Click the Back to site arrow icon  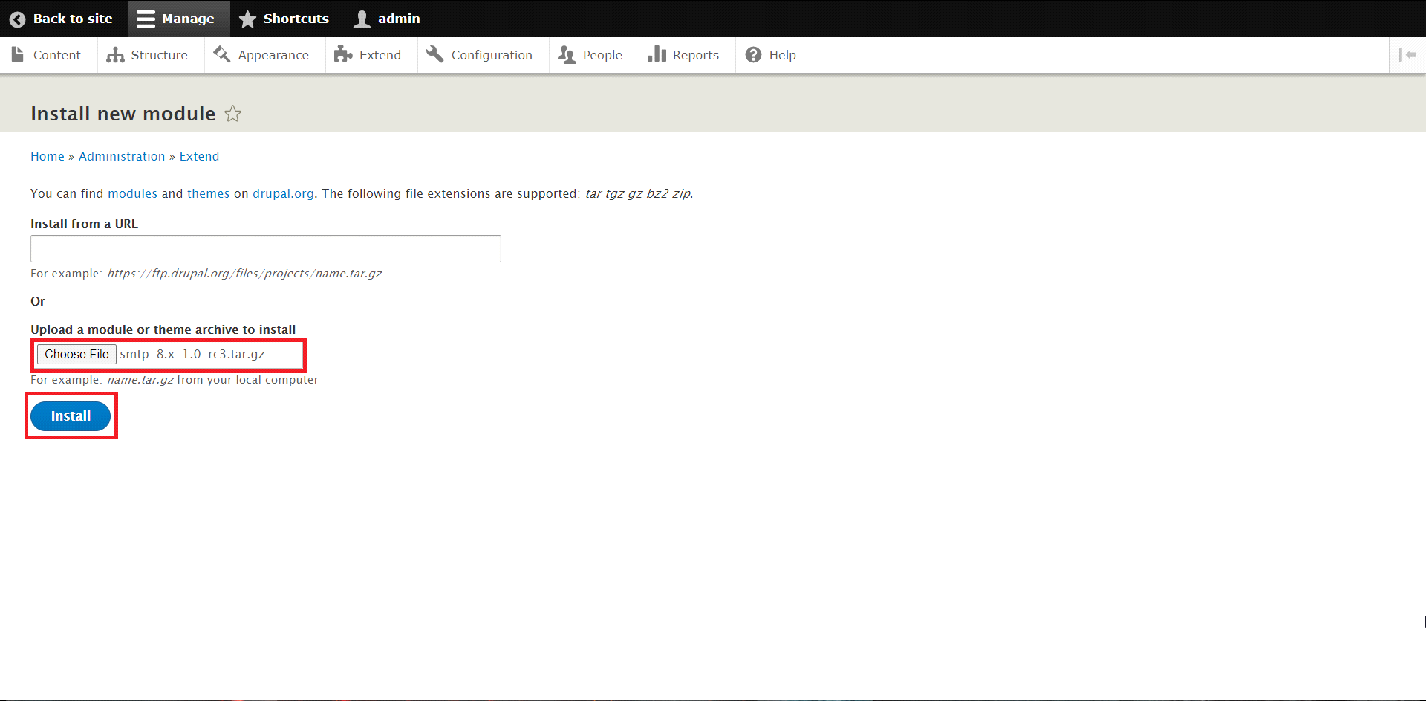[x=17, y=19]
